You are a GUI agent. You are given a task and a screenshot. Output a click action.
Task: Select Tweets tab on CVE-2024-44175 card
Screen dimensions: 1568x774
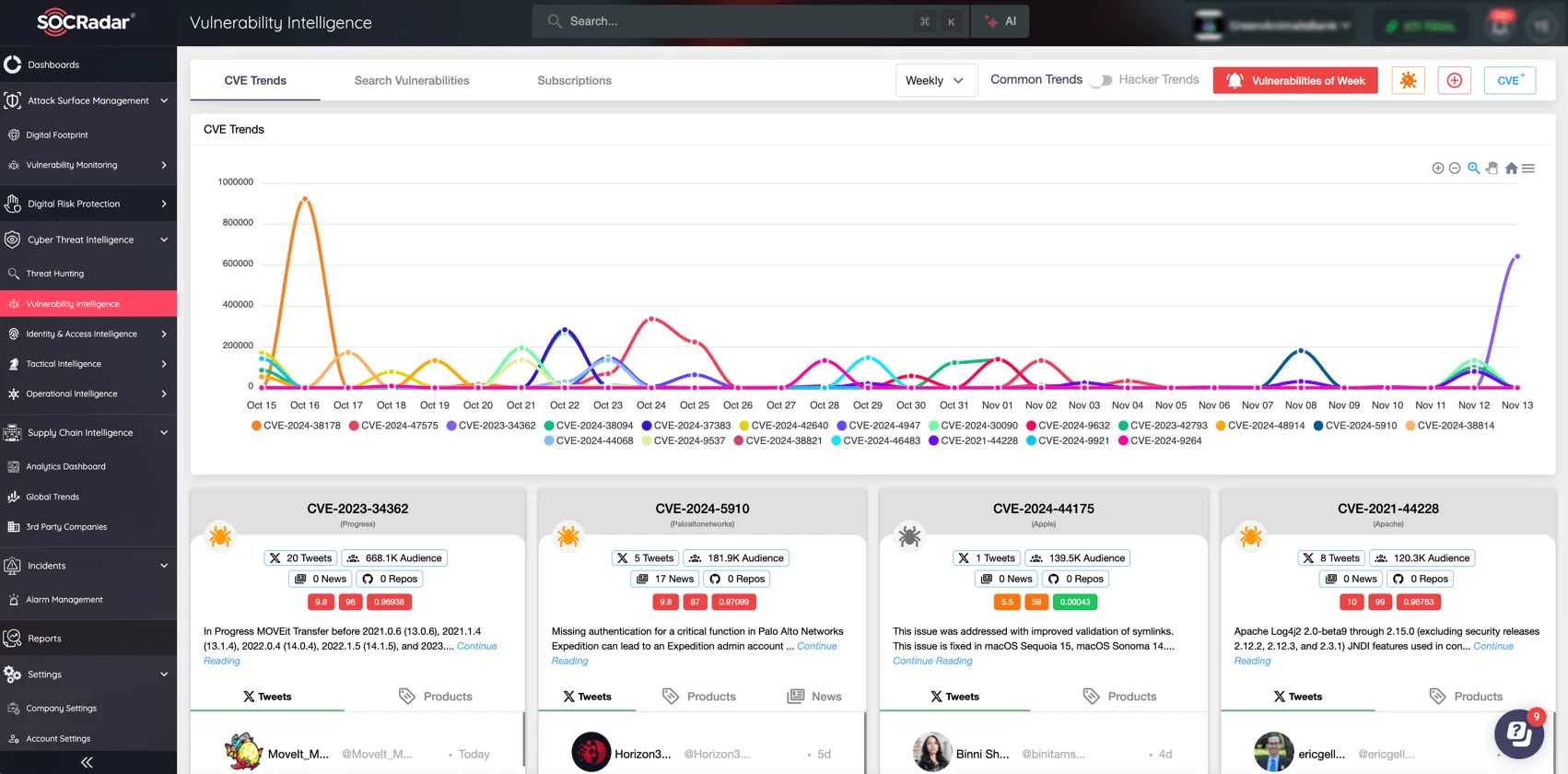pyautogui.click(x=954, y=697)
